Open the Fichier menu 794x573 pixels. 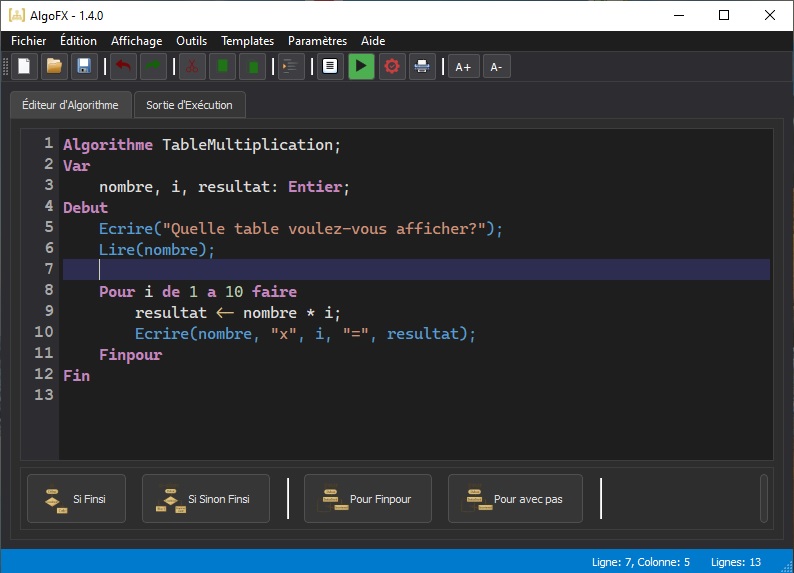pos(28,40)
